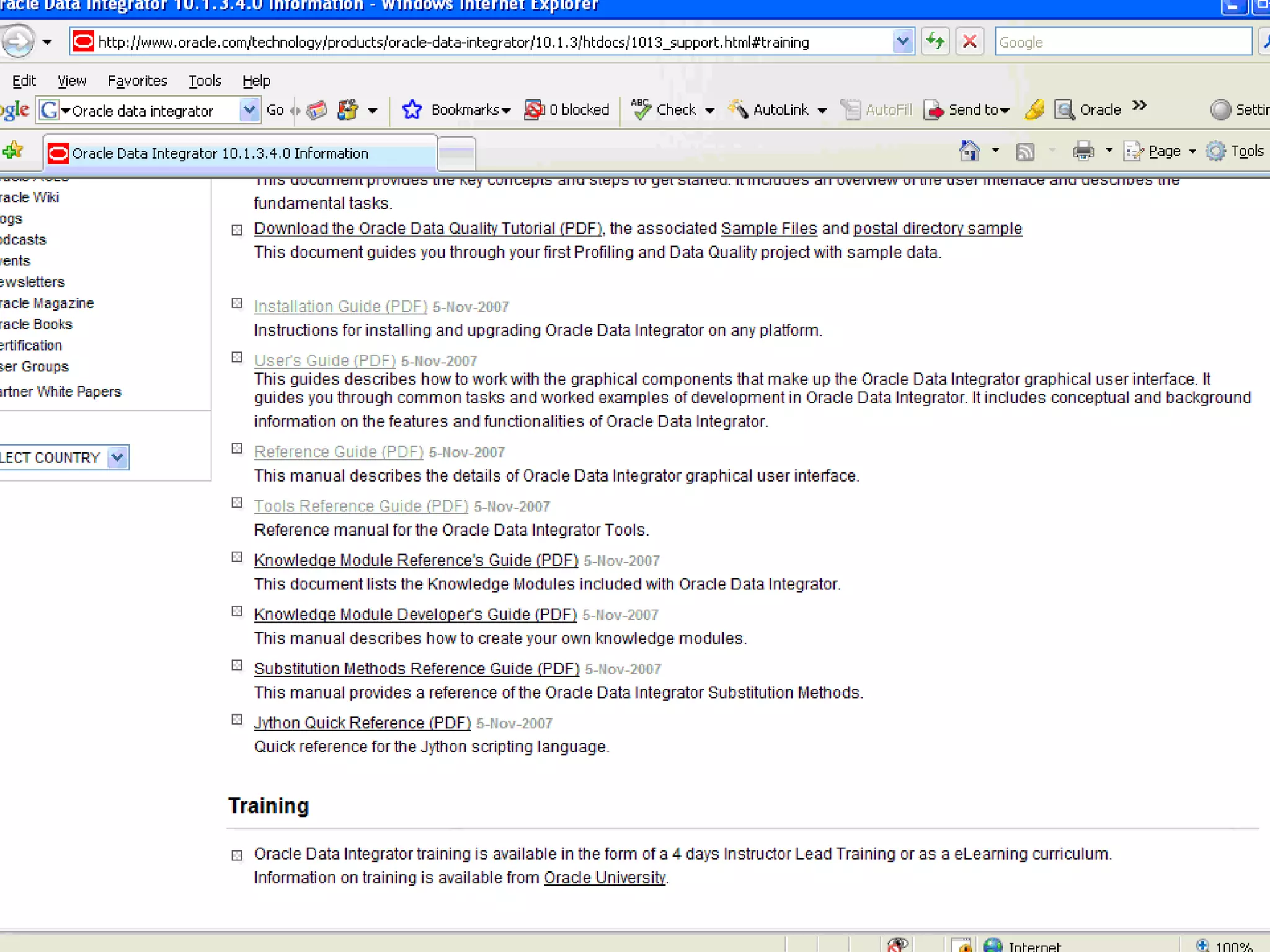Open the Tools menu in menu bar
This screenshot has height=952, width=1270.
[205, 81]
